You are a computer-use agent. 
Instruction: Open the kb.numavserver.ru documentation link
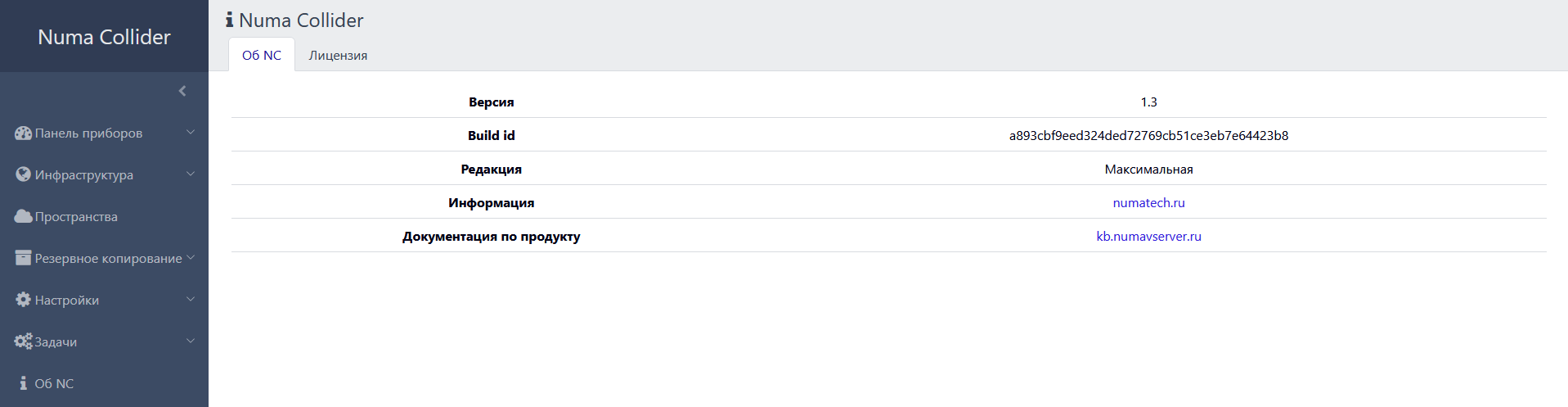point(1148,237)
